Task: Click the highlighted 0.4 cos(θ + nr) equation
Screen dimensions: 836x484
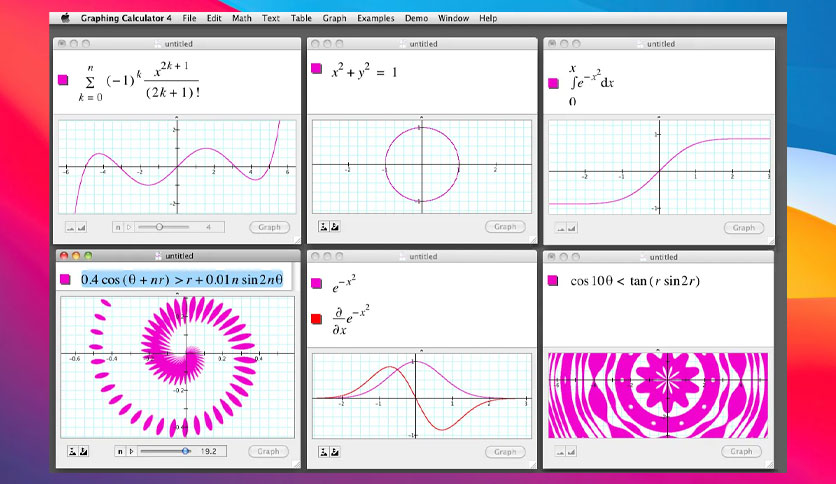Action: pos(182,279)
